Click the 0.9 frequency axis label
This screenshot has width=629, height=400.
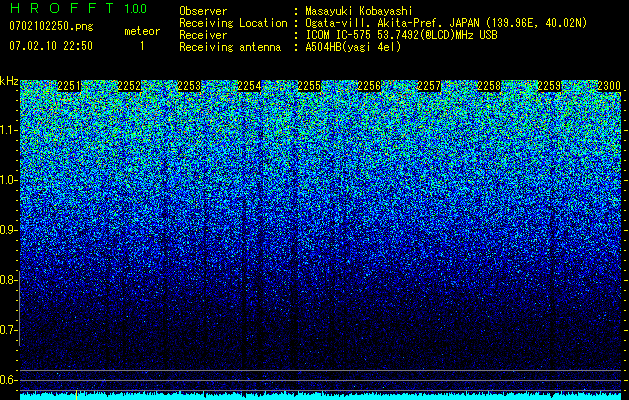click(x=8, y=230)
